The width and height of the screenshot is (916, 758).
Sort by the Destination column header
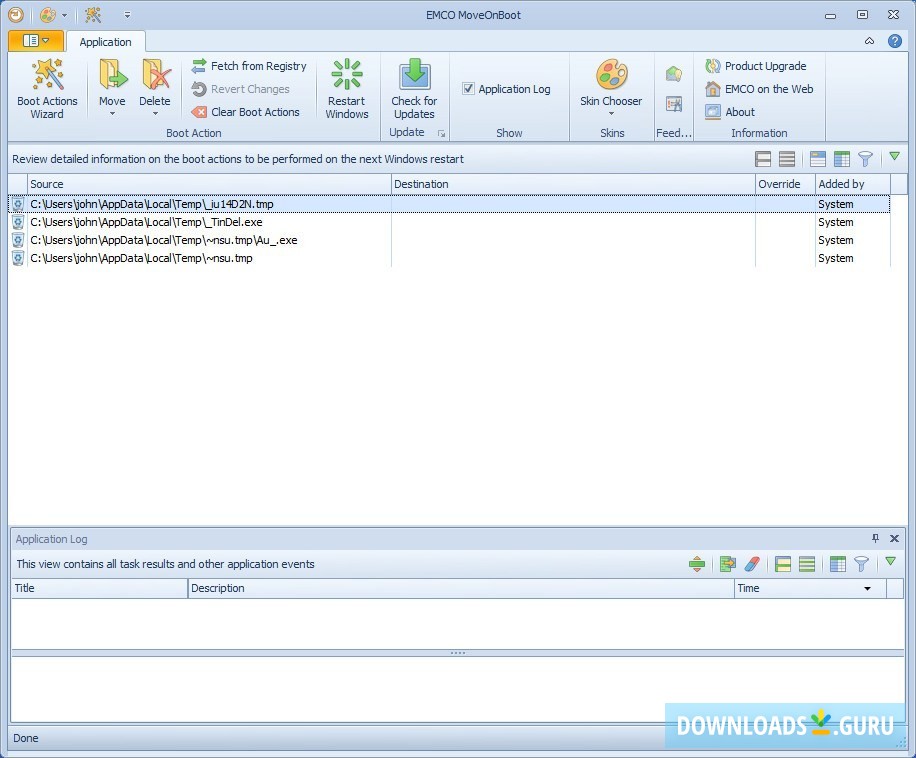pos(573,184)
